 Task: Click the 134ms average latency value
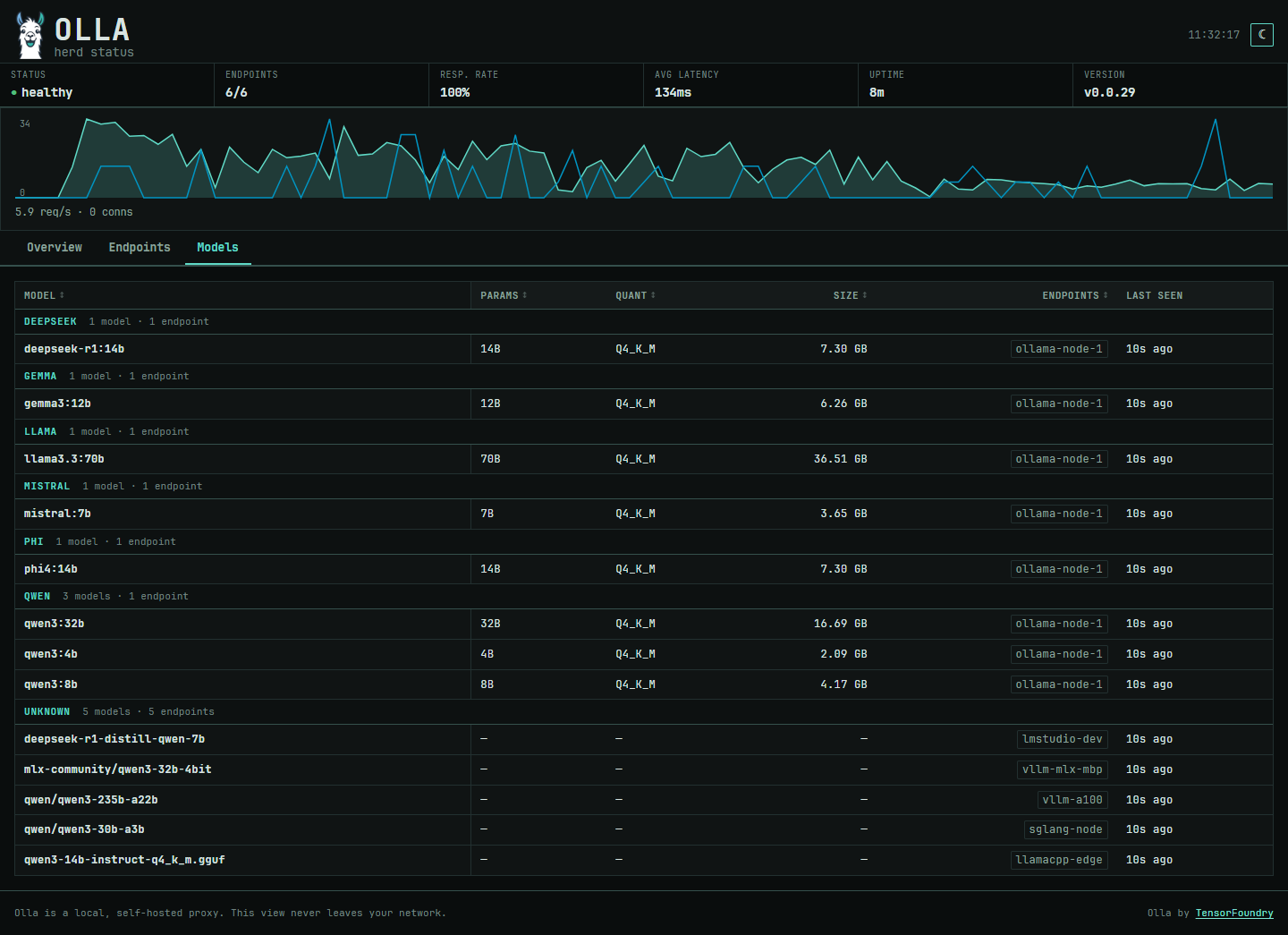[x=673, y=92]
